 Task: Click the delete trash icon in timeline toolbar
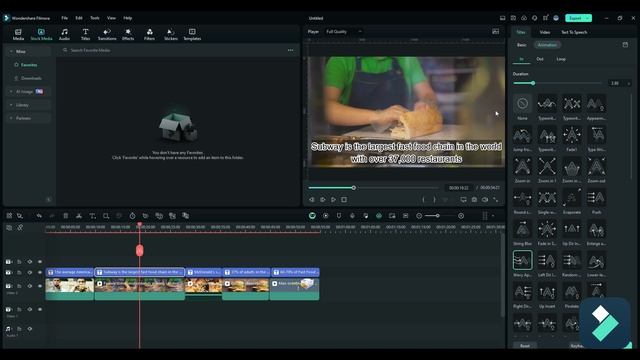(x=65, y=216)
